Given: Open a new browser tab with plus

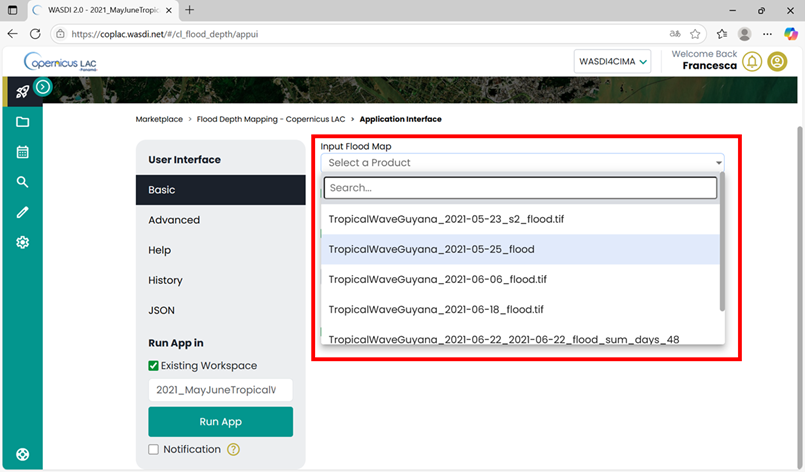Looking at the screenshot, I should [189, 10].
